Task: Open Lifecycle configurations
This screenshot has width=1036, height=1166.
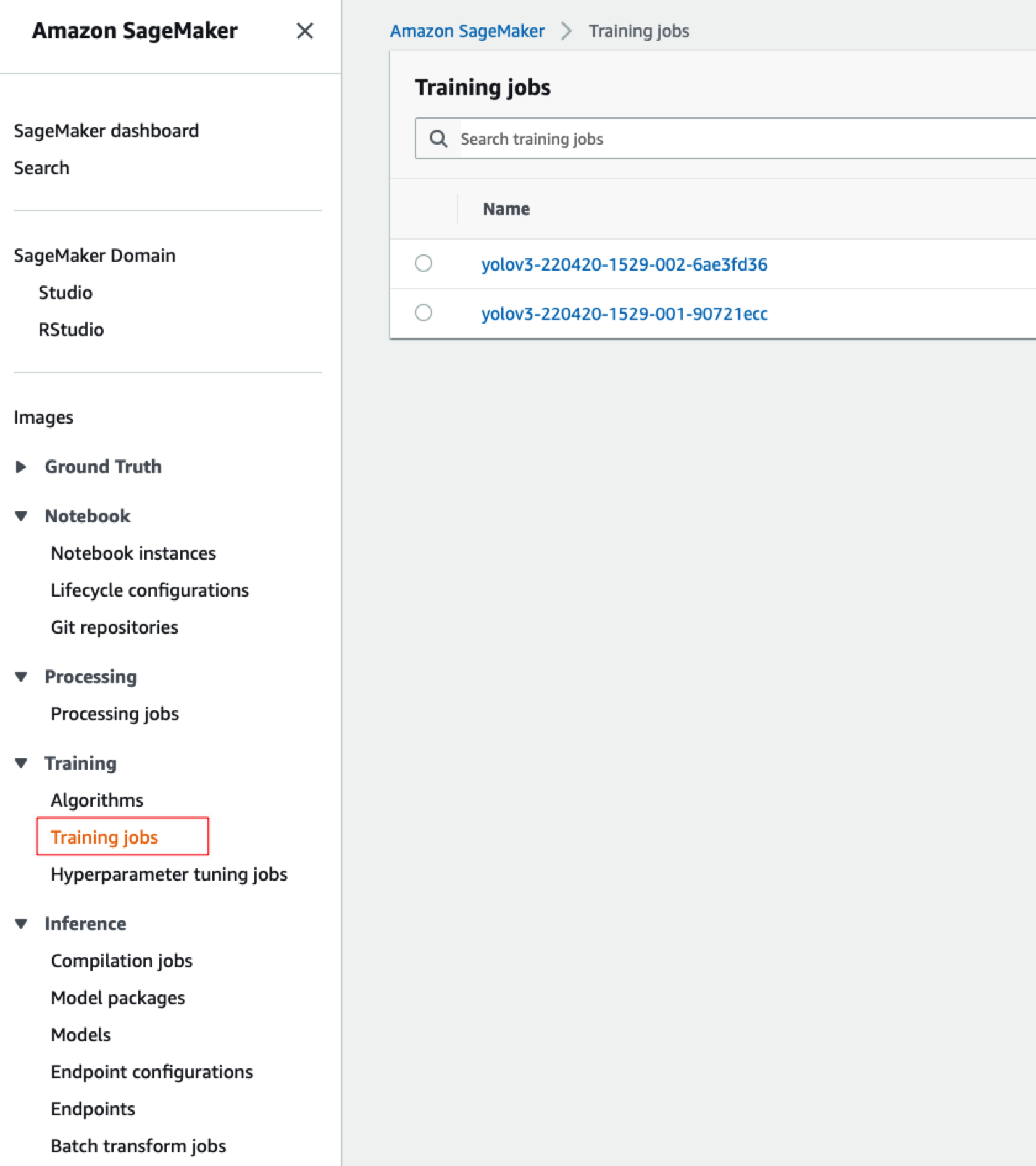Action: (150, 590)
